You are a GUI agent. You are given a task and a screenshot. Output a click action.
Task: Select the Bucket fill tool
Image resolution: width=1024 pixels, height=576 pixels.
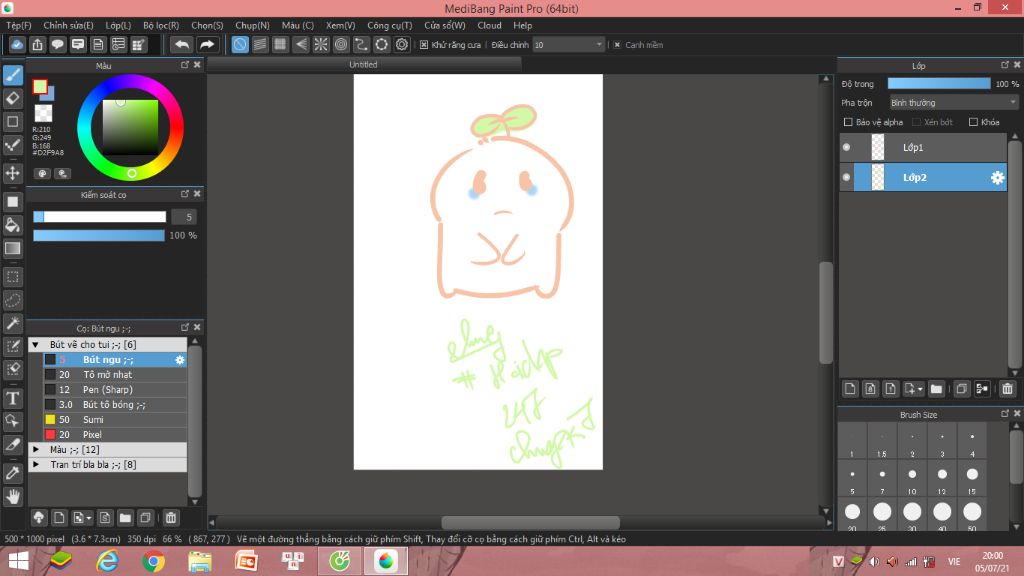click(12, 225)
